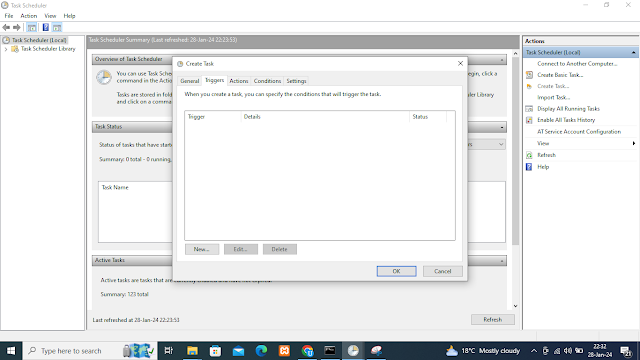640x360 pixels.
Task: Click Display All Running Tasks icon
Action: 529,109
